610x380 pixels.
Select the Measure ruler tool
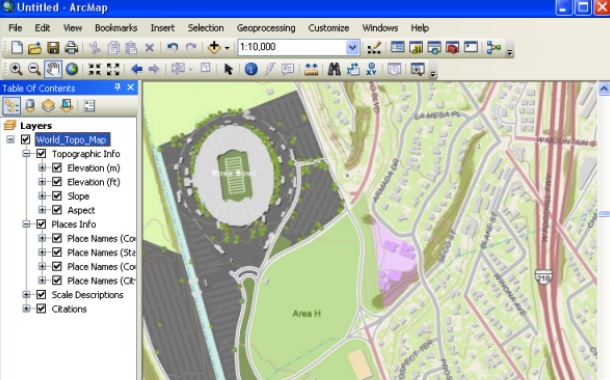tap(311, 69)
